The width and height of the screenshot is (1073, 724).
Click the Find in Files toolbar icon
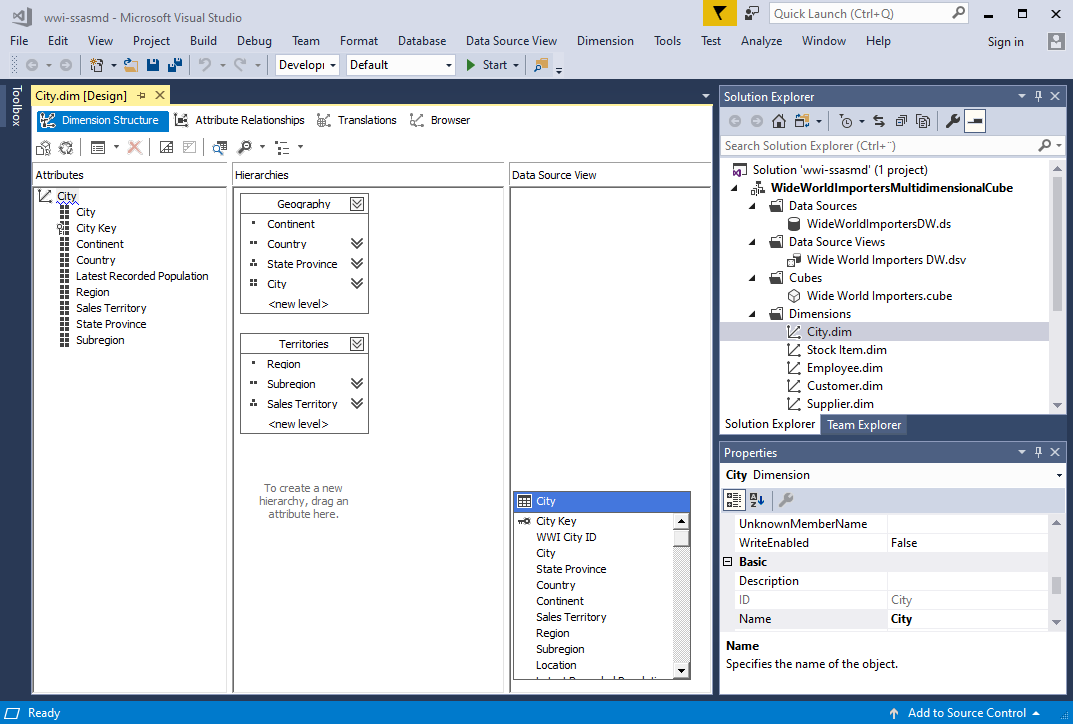[541, 65]
